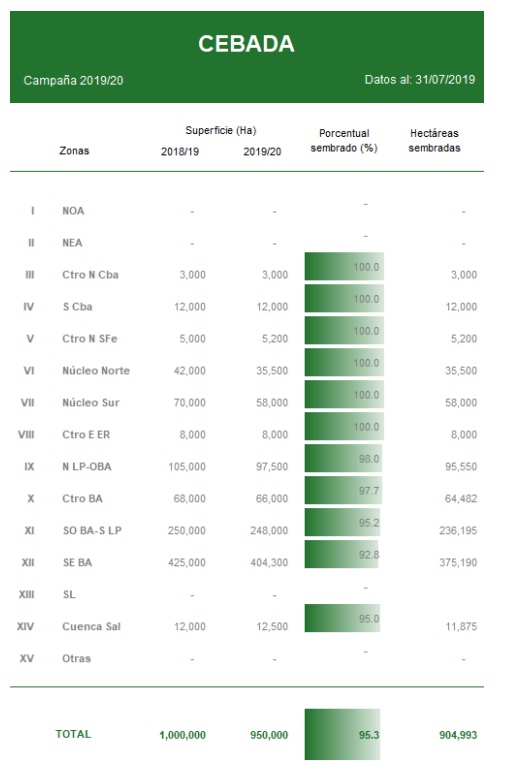This screenshot has height=775, width=532.
Task: Click the 95.0 bar for Cuenca Sal
Action: coord(342,618)
